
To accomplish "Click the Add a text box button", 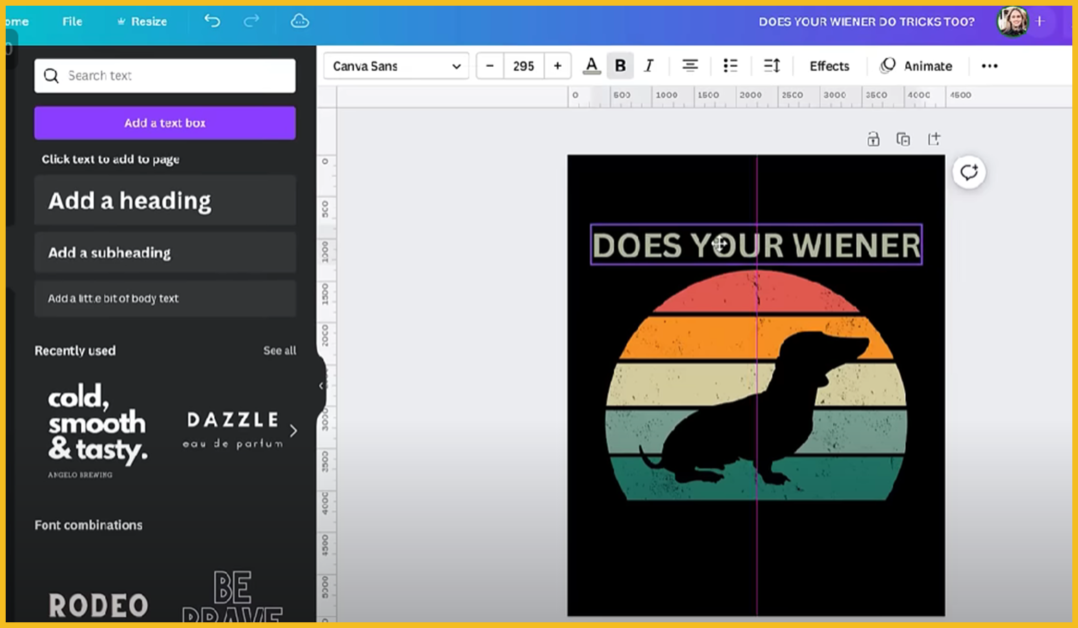I will [x=165, y=123].
